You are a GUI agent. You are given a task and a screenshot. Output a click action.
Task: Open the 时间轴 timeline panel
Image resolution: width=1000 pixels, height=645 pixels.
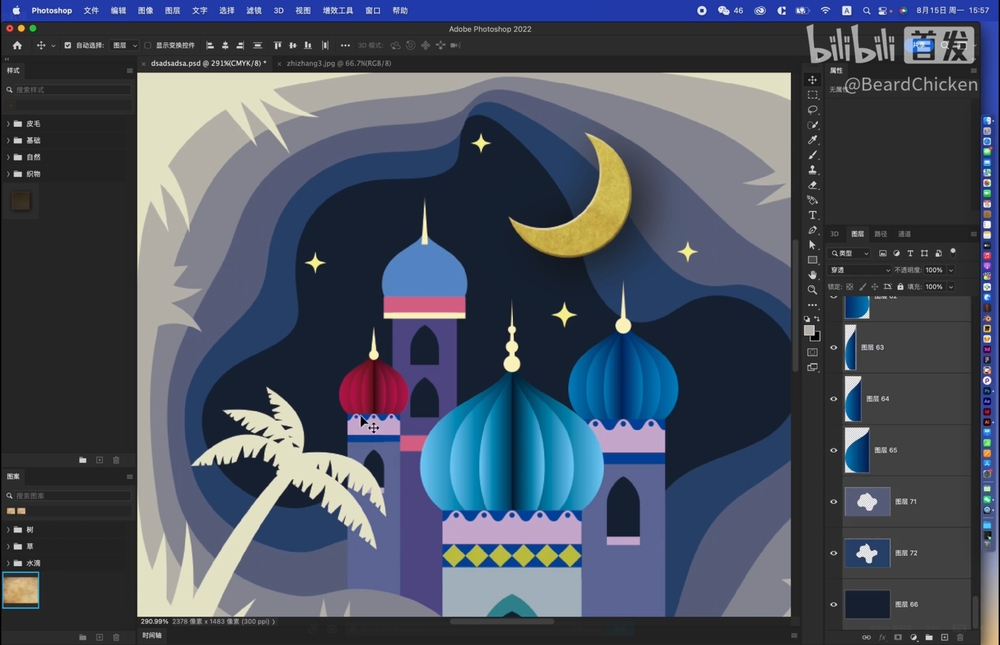[152, 635]
